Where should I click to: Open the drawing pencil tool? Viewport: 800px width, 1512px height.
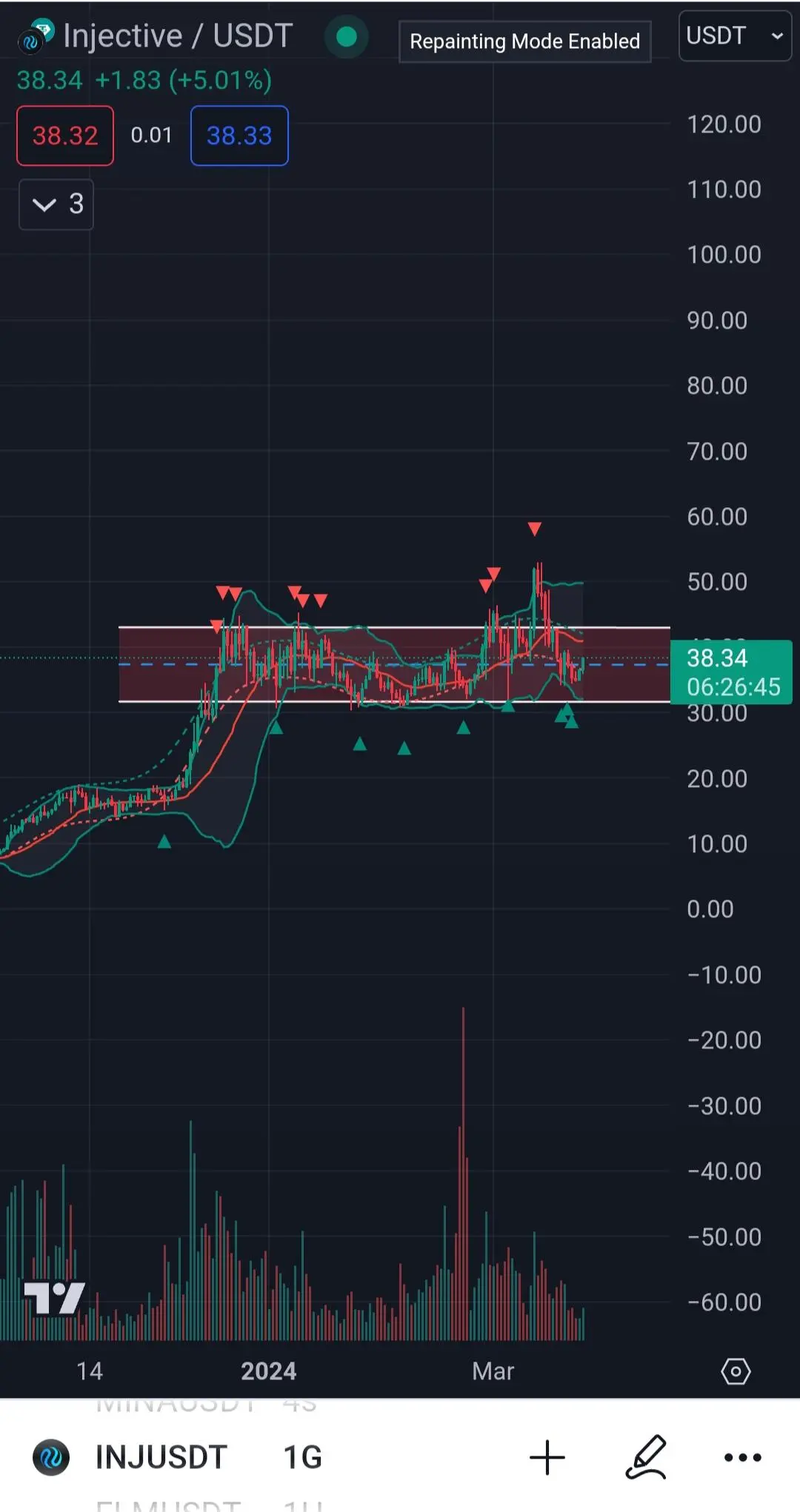(646, 1457)
